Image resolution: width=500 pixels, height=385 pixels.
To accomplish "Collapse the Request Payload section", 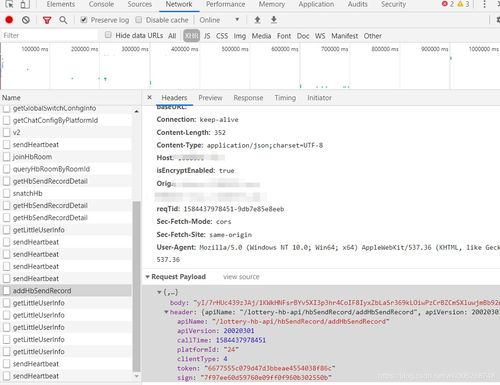I will tap(148, 277).
